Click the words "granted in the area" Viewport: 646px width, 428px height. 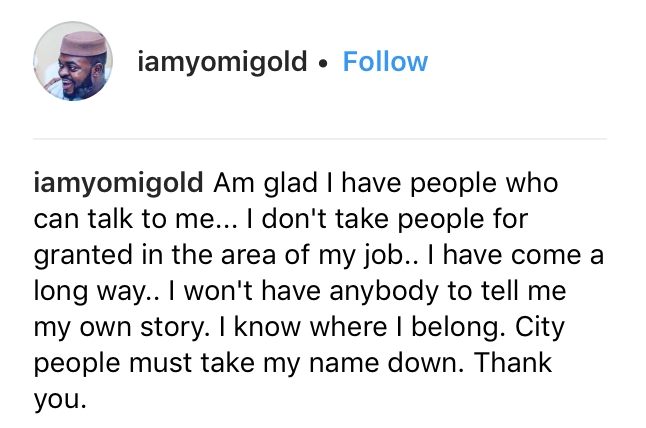143,255
